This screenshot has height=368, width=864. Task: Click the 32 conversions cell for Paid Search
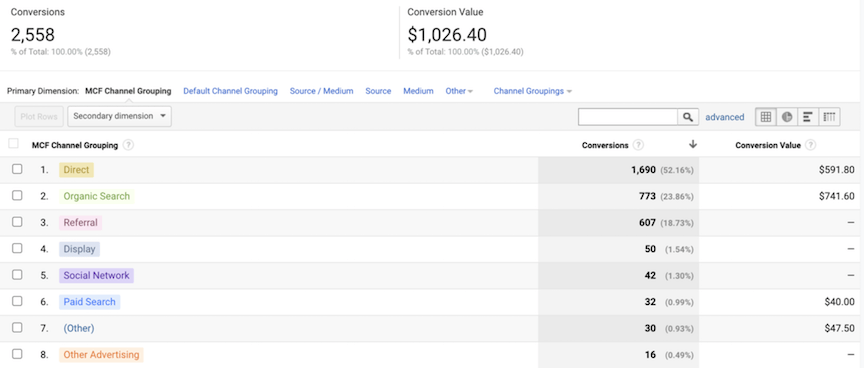point(650,302)
